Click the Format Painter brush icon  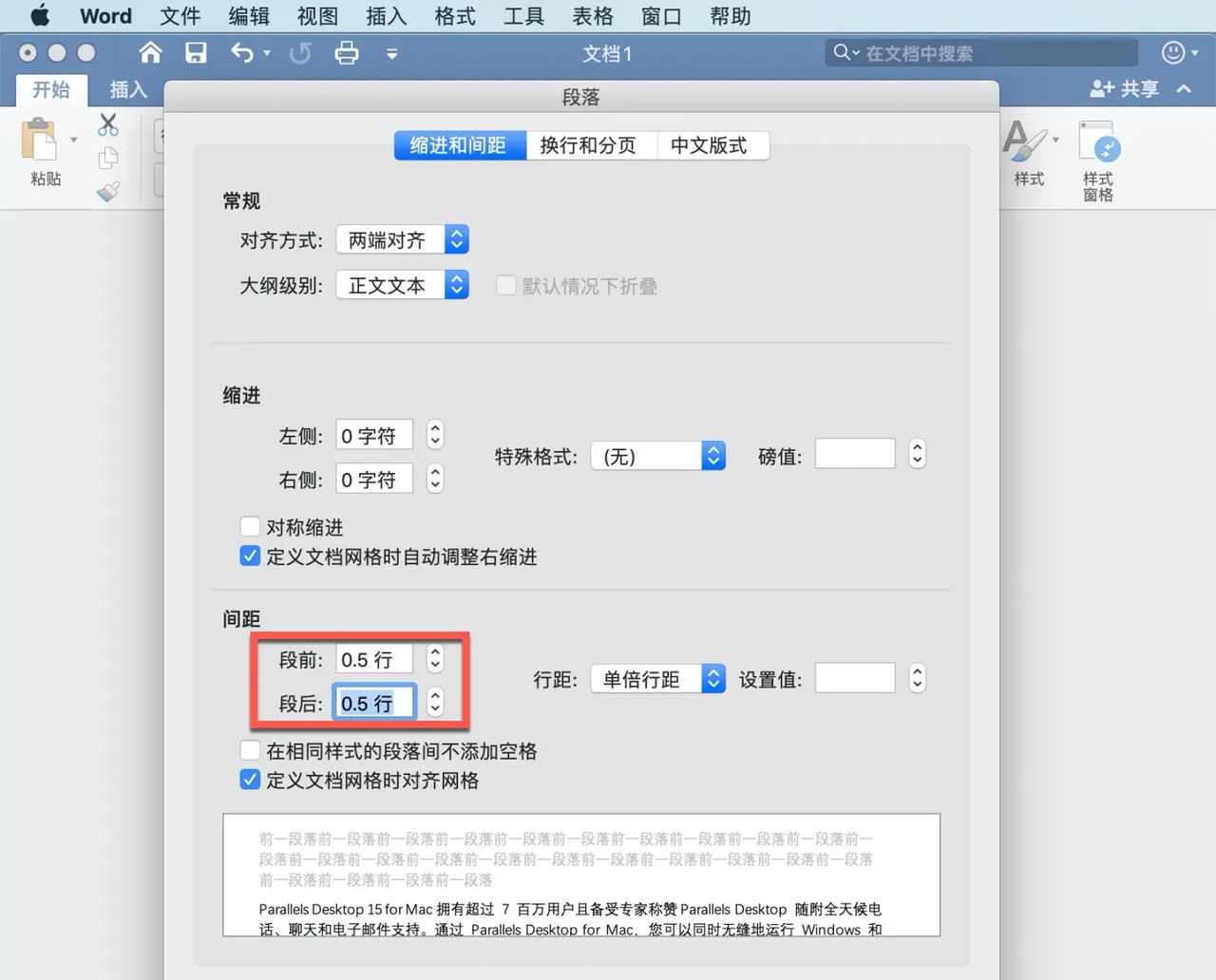[107, 190]
